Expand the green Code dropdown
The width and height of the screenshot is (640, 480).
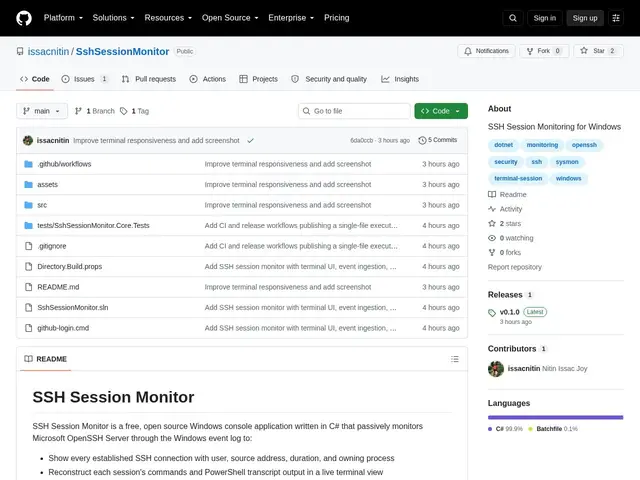[x=441, y=111]
